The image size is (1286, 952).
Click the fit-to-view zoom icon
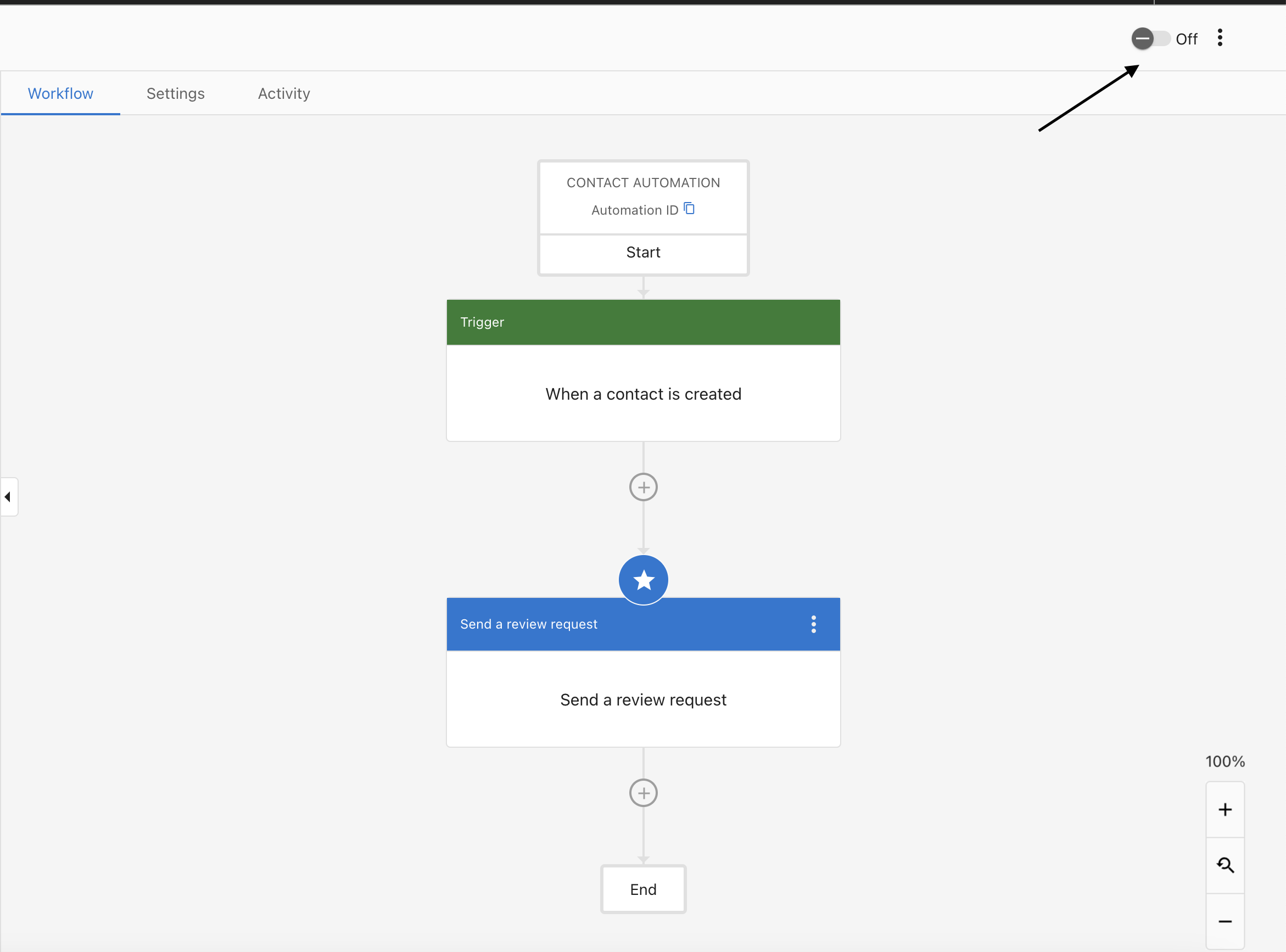(1225, 864)
